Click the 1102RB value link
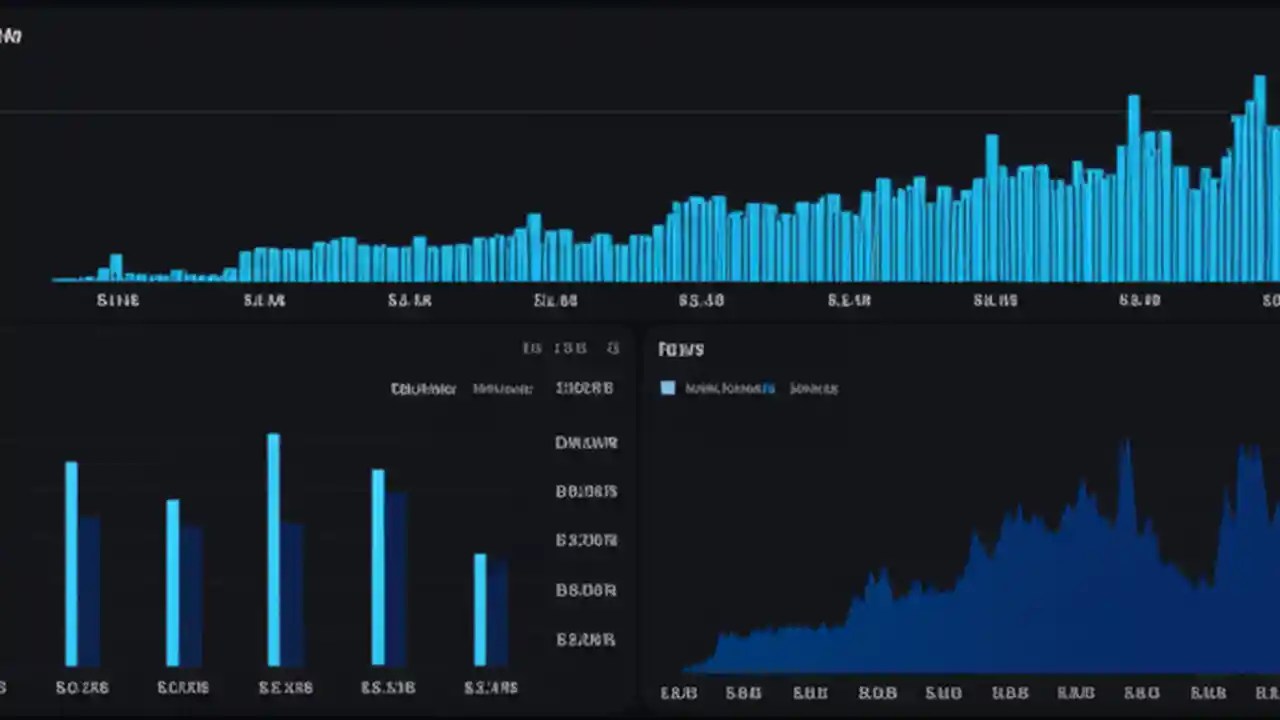This screenshot has width=1280, height=720. (x=584, y=389)
